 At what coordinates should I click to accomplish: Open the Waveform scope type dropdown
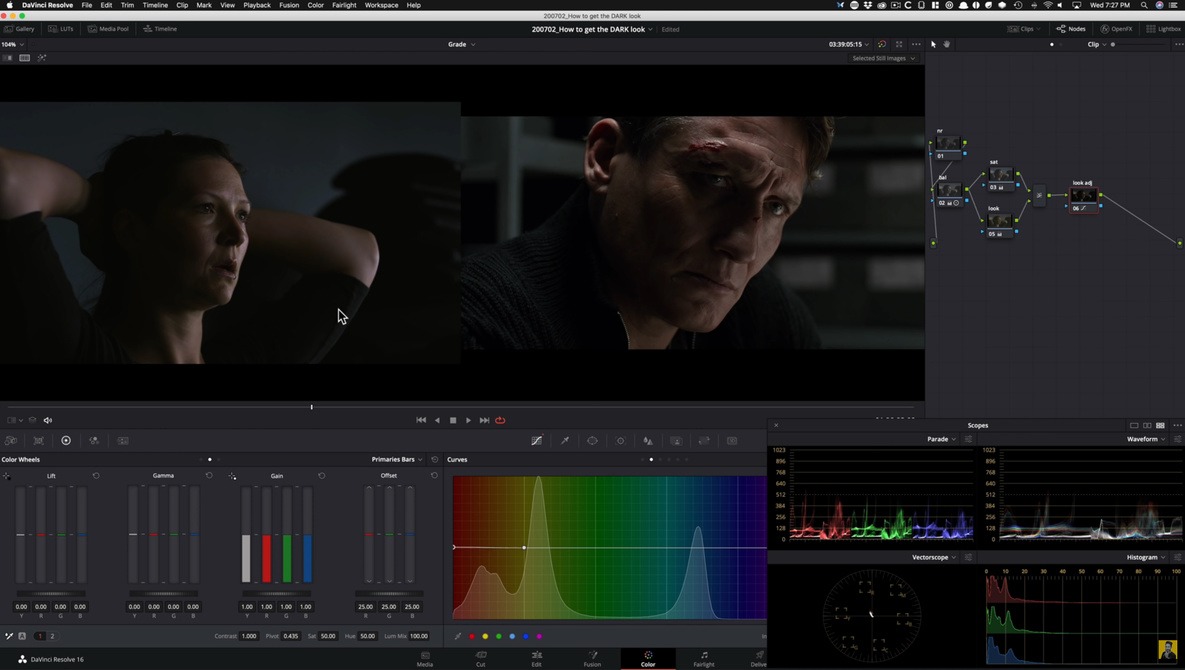pos(1146,439)
